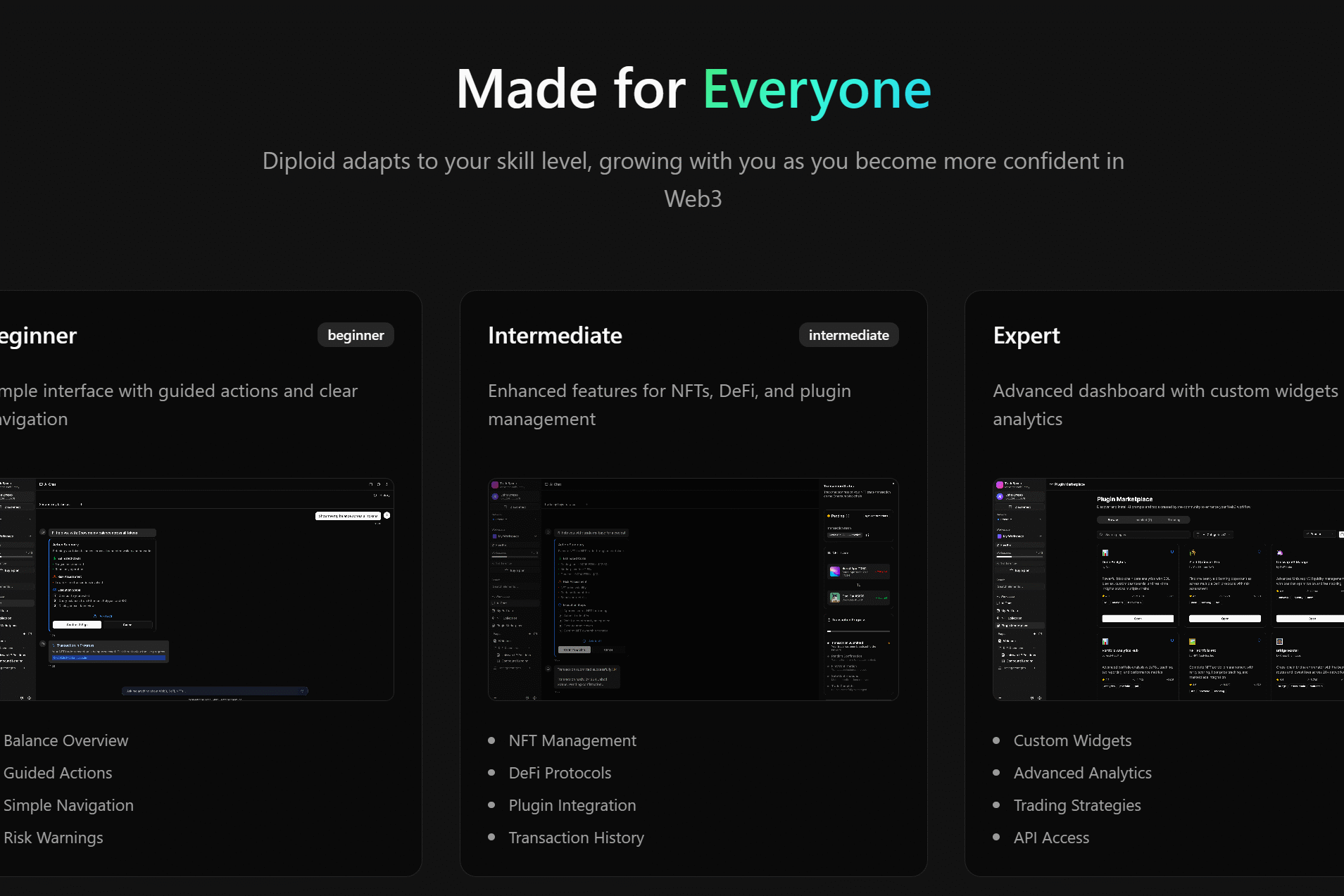Image resolution: width=1344 pixels, height=896 pixels.
Task: Click the "beginner" level badge
Action: coord(356,335)
